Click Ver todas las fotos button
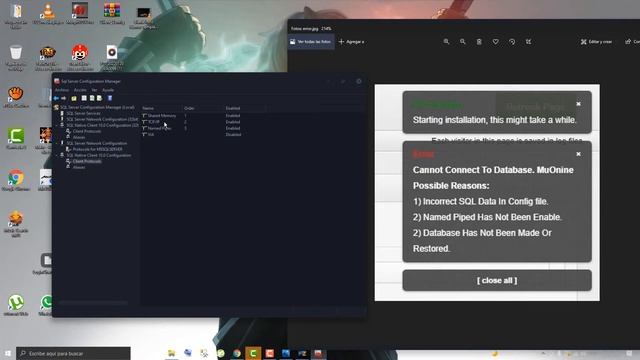 point(311,42)
